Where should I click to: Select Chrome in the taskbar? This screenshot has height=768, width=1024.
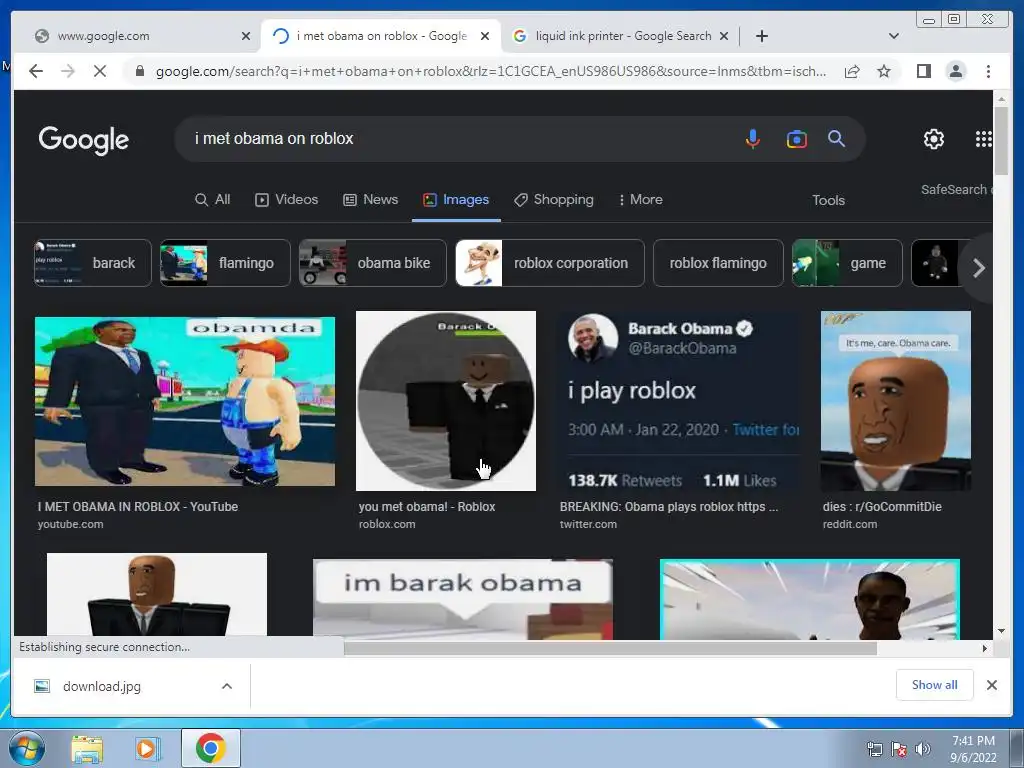(x=210, y=748)
